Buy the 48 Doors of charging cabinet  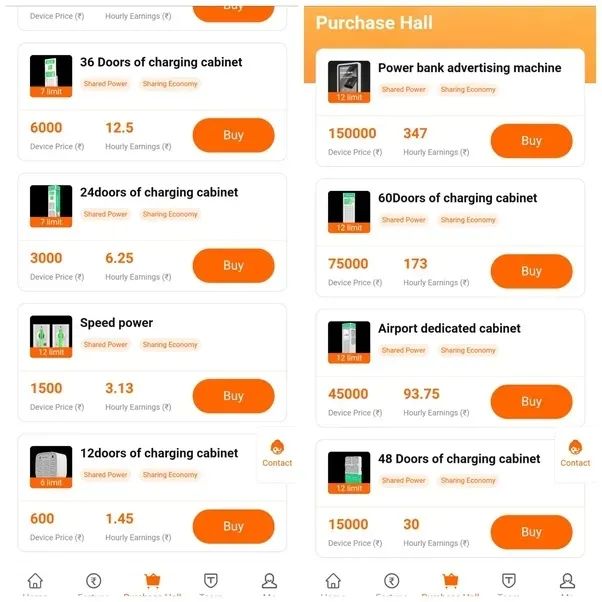point(531,532)
